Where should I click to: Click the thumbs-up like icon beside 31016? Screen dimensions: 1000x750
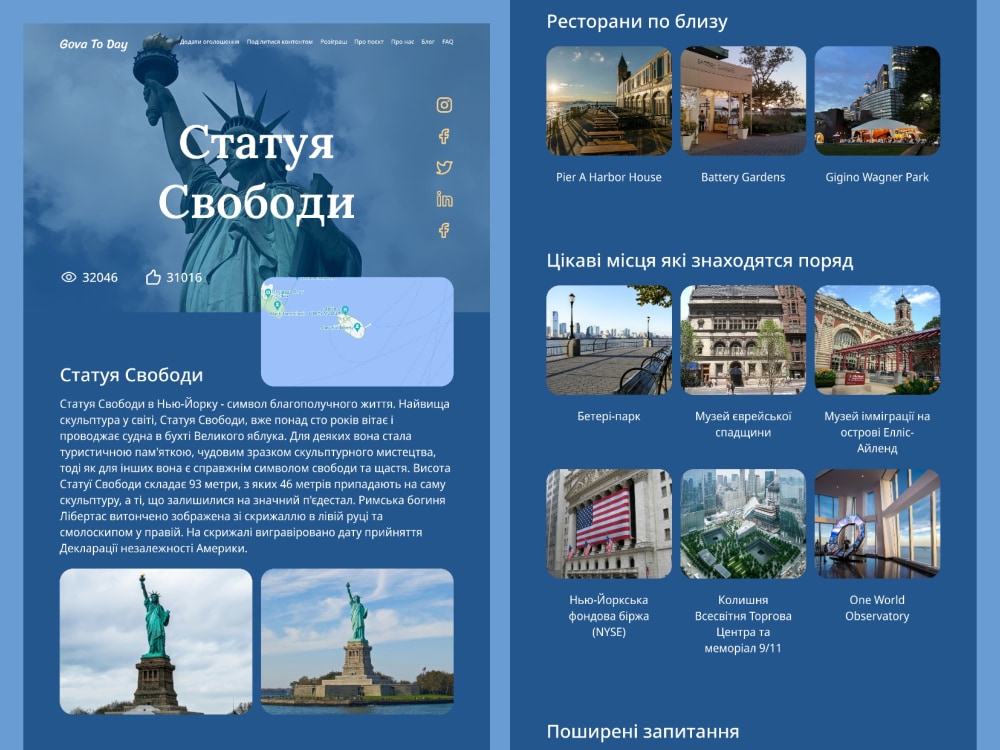point(153,277)
